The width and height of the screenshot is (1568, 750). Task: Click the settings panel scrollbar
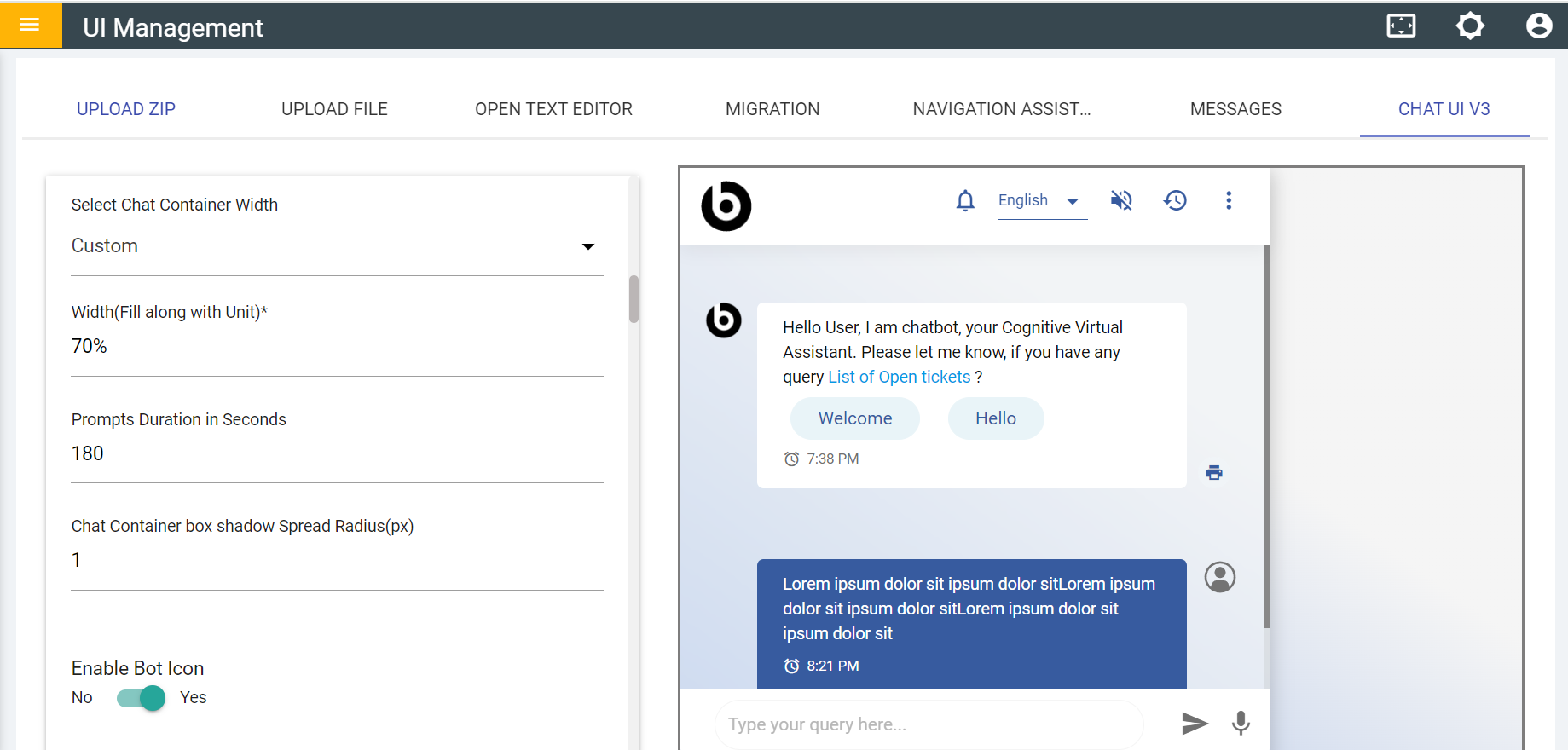click(634, 299)
